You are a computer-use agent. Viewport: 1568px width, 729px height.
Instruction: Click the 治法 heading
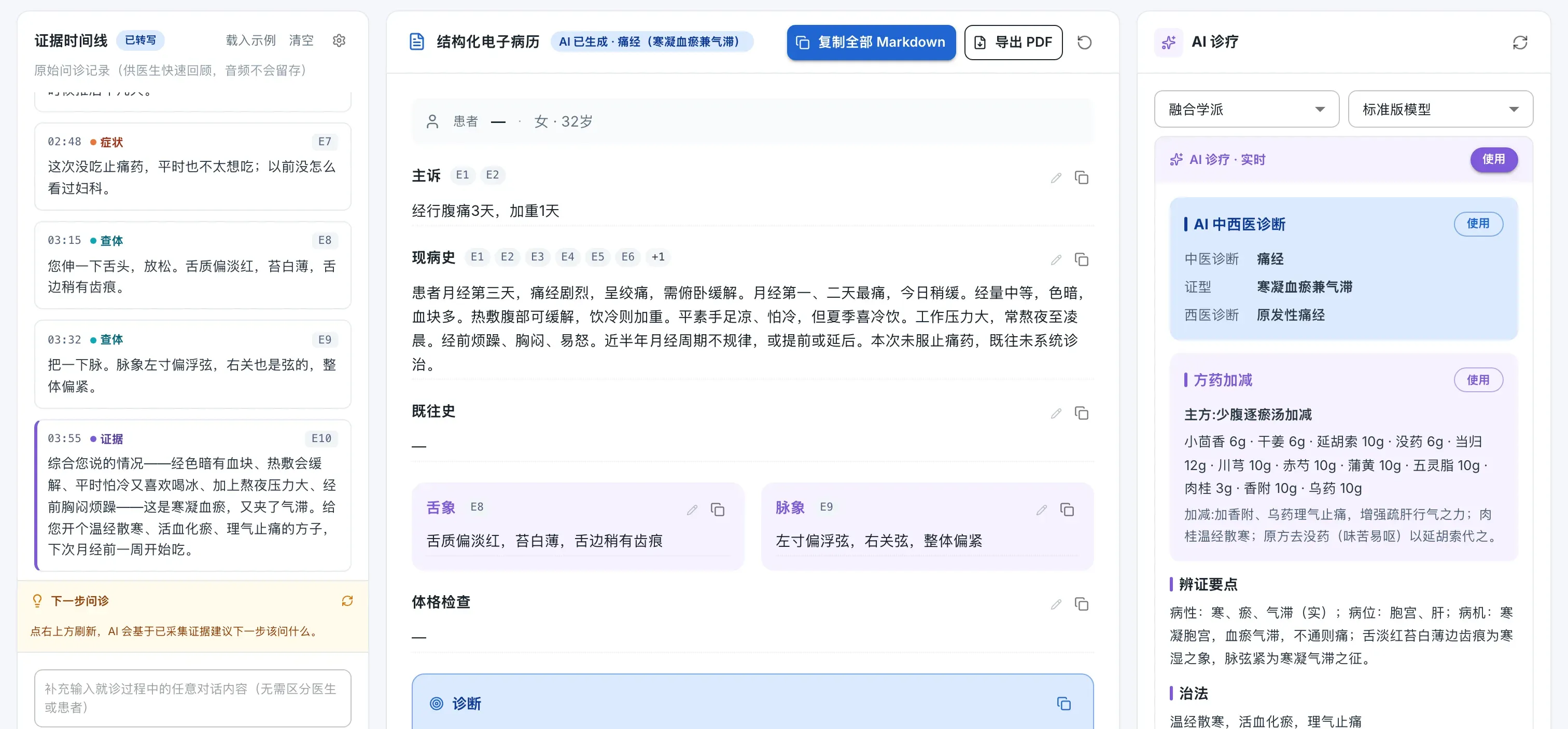click(x=1193, y=693)
